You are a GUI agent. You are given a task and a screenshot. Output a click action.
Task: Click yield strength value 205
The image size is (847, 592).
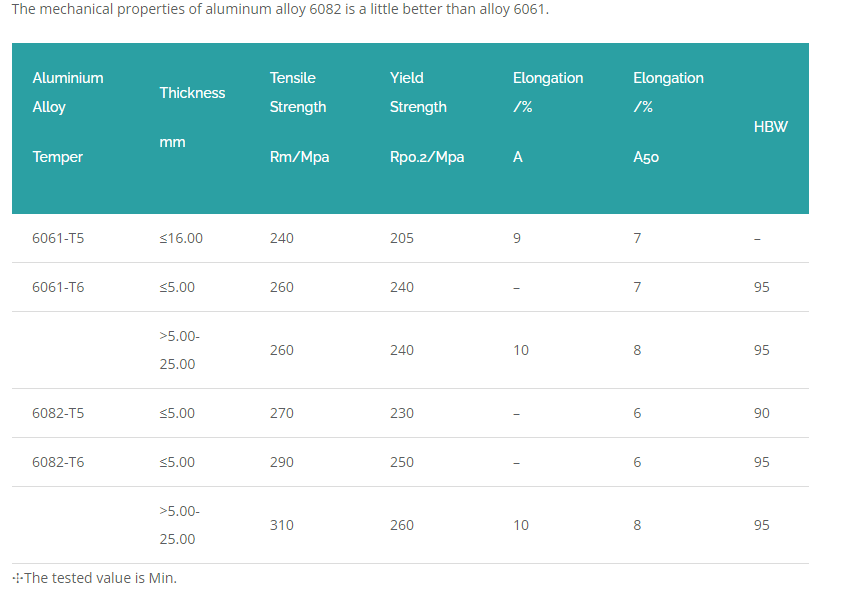point(402,238)
